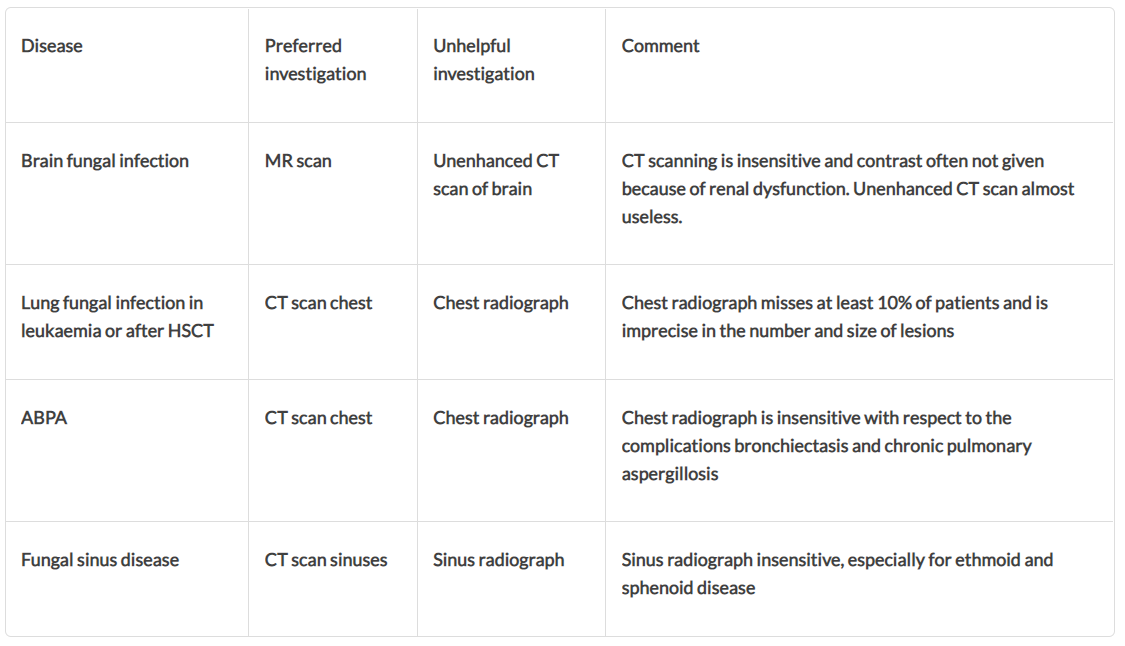
Task: Click the "Disease" column header
Action: tap(52, 46)
